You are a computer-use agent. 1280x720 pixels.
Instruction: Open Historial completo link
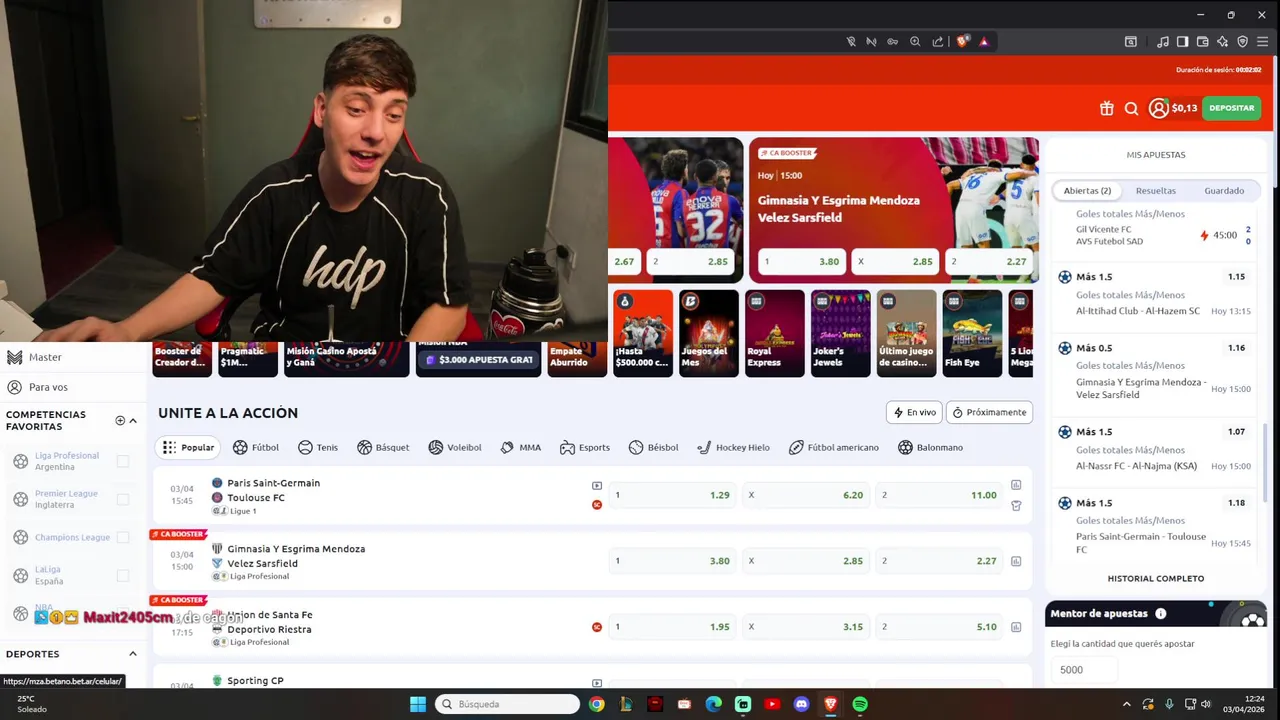pyautogui.click(x=1155, y=578)
